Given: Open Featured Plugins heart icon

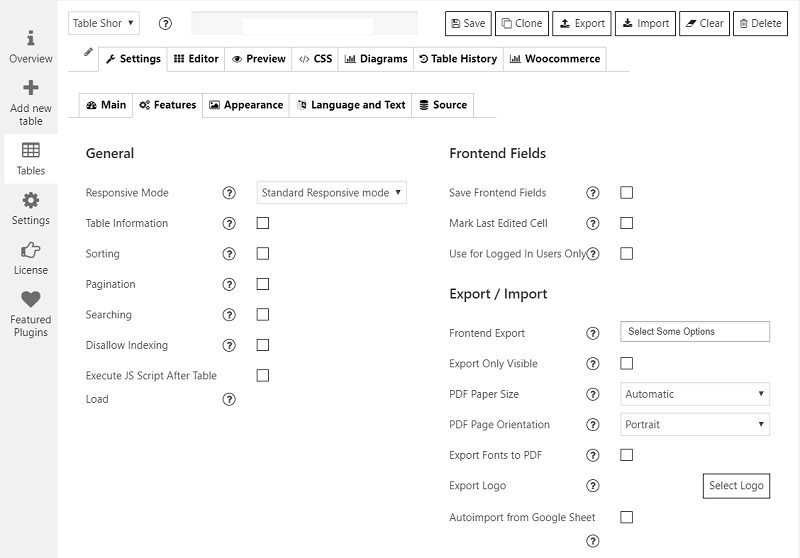Looking at the screenshot, I should point(31,299).
